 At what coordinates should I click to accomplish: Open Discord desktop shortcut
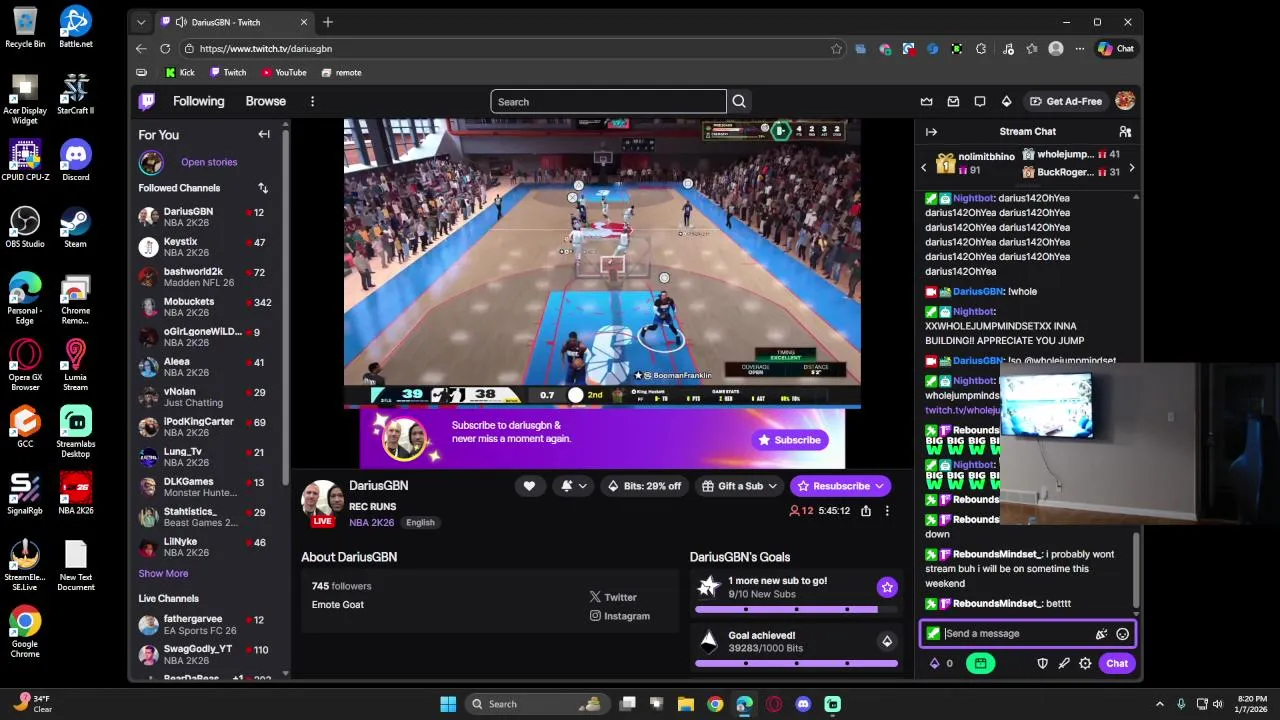pos(76,160)
